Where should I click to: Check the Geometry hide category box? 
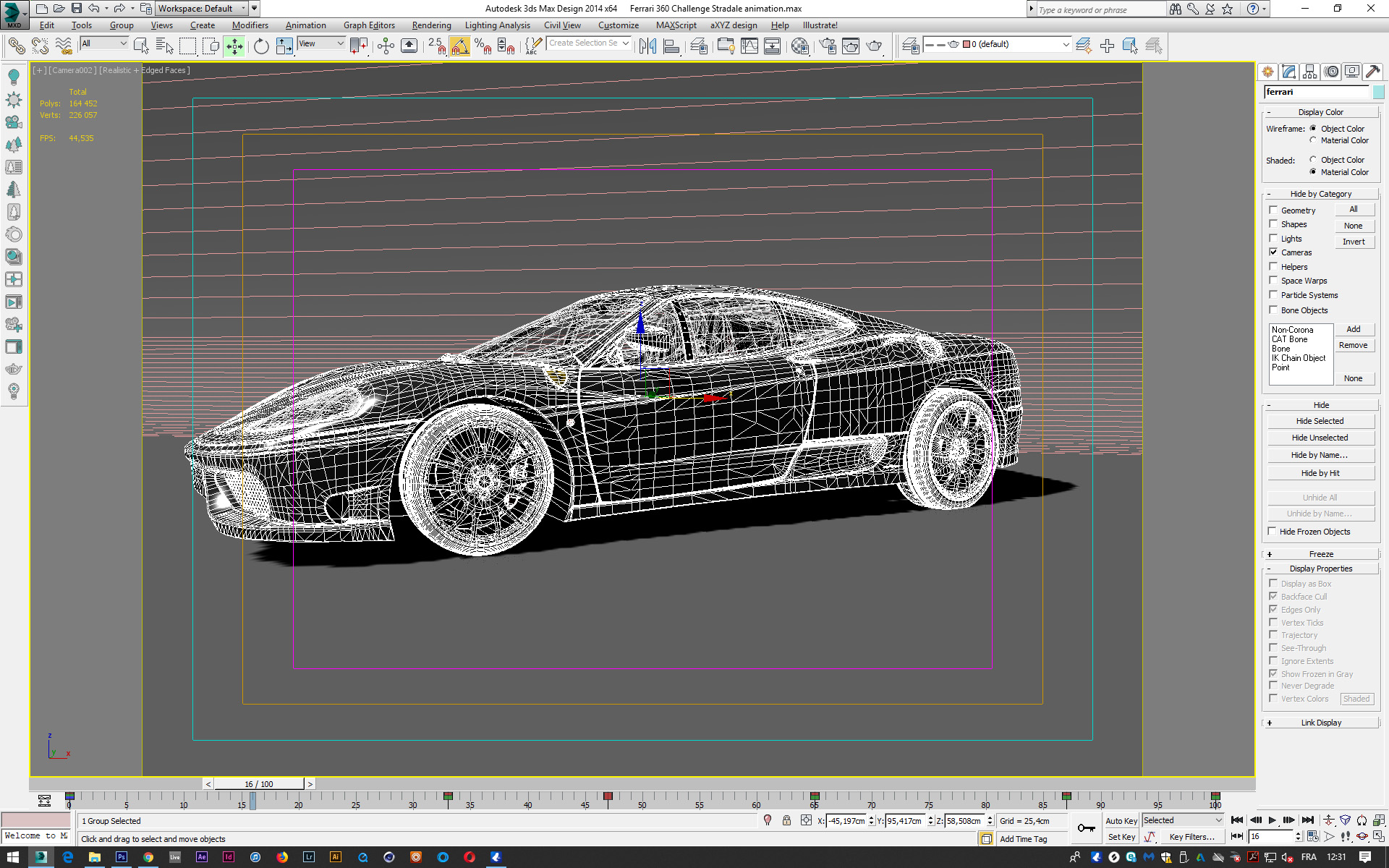point(1273,210)
